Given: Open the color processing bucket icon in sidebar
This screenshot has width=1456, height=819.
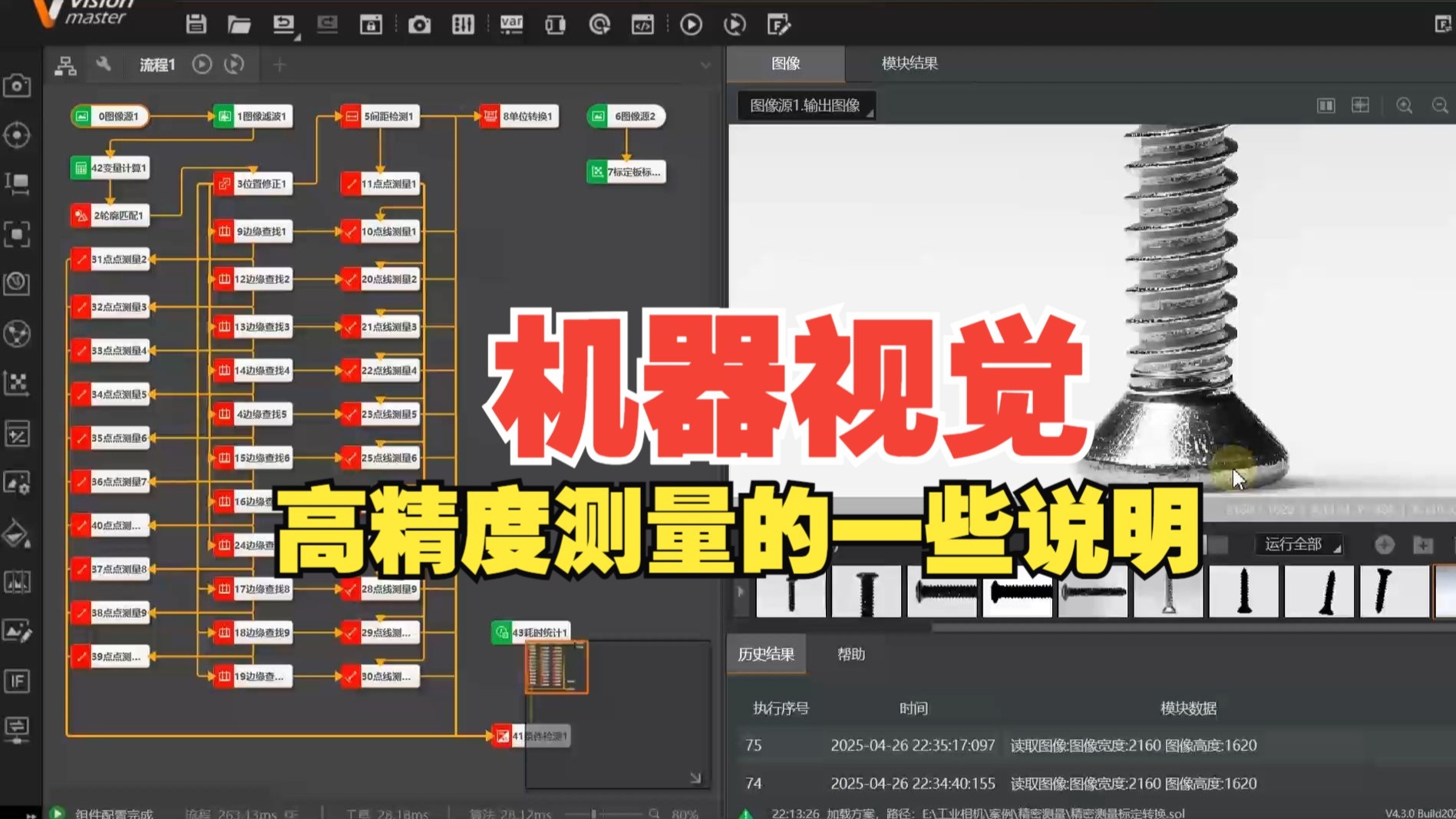Looking at the screenshot, I should pyautogui.click(x=17, y=533).
